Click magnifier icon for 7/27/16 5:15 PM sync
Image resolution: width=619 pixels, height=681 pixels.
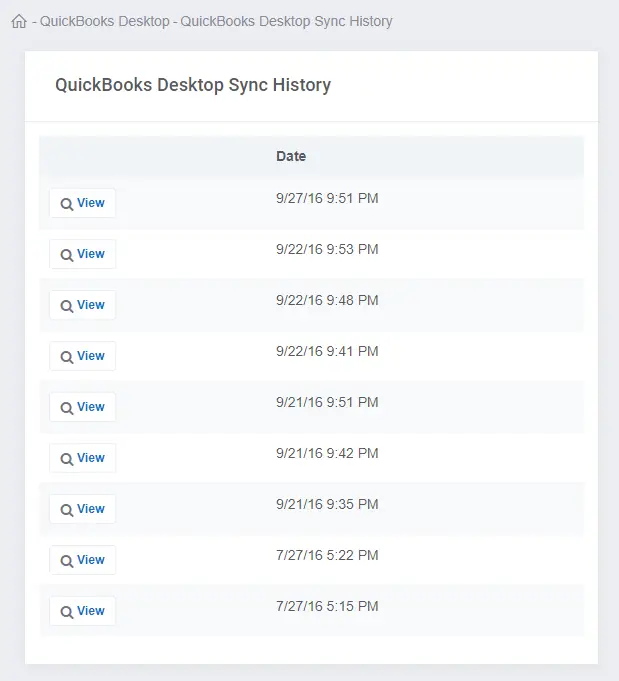(66, 612)
